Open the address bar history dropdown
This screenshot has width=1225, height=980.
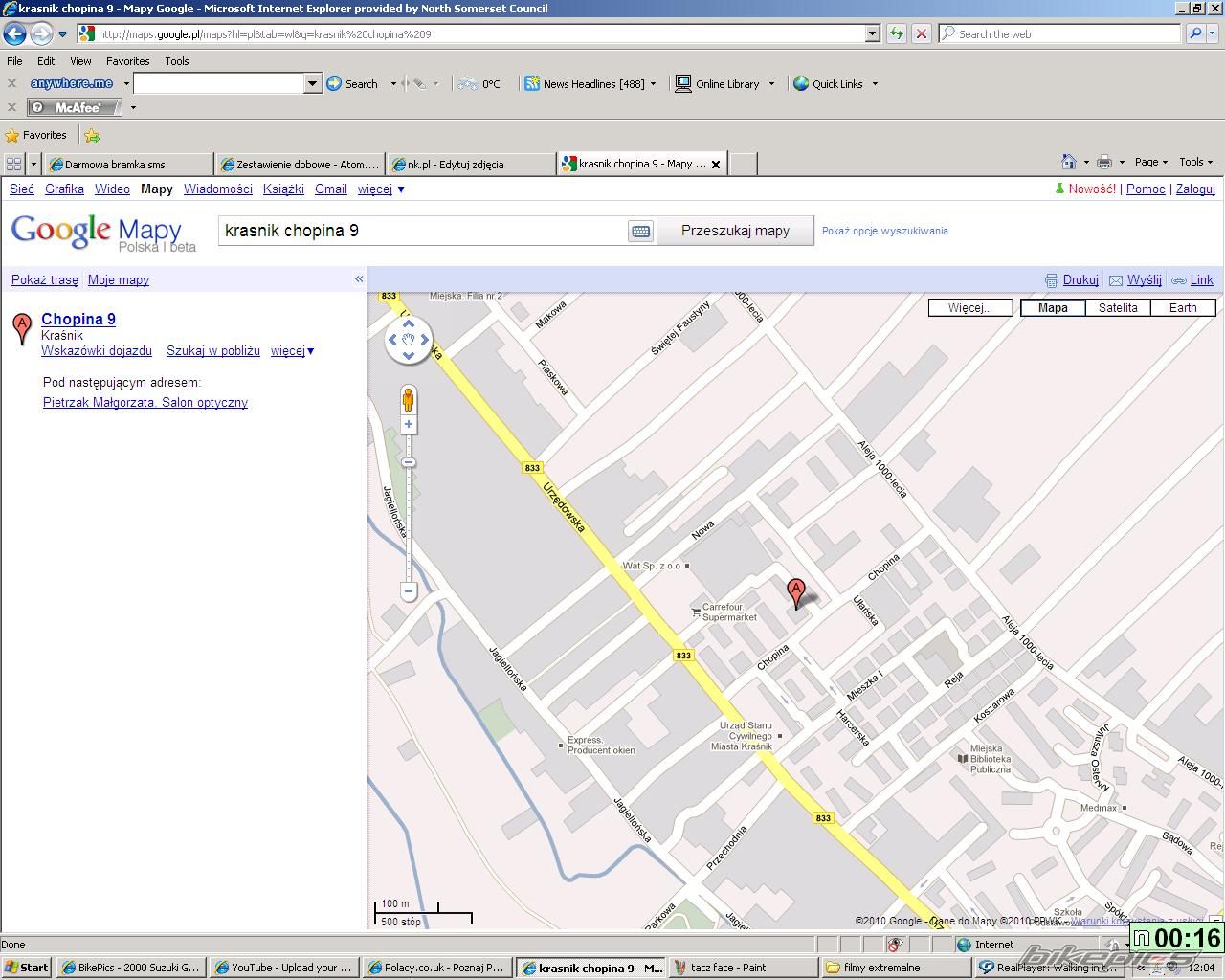872,33
